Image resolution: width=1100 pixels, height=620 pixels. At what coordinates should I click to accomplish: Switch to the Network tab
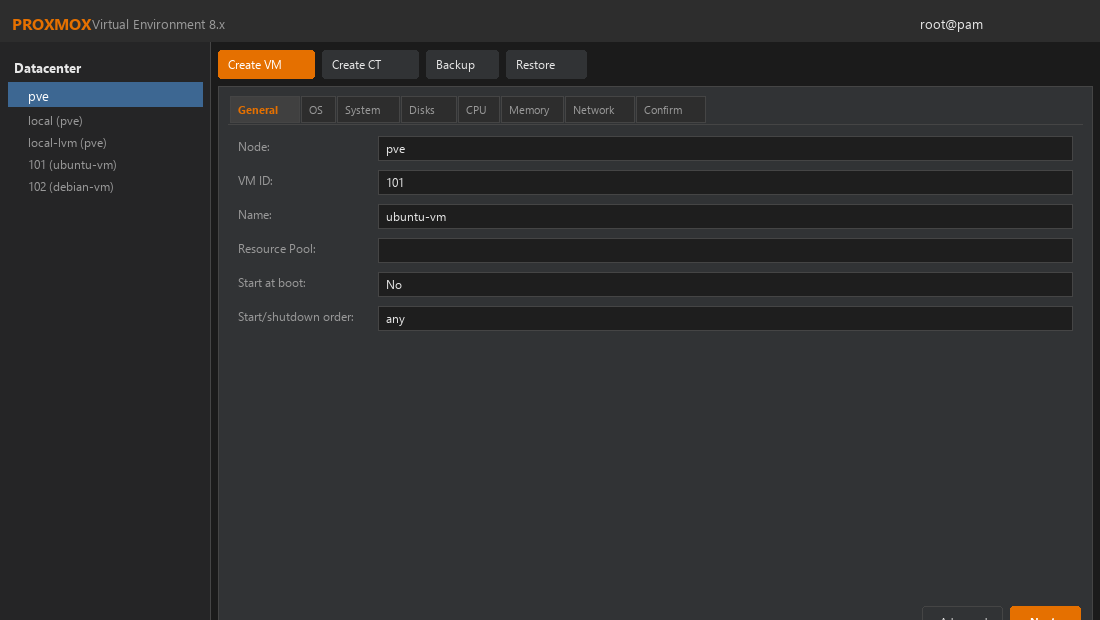[x=599, y=110]
